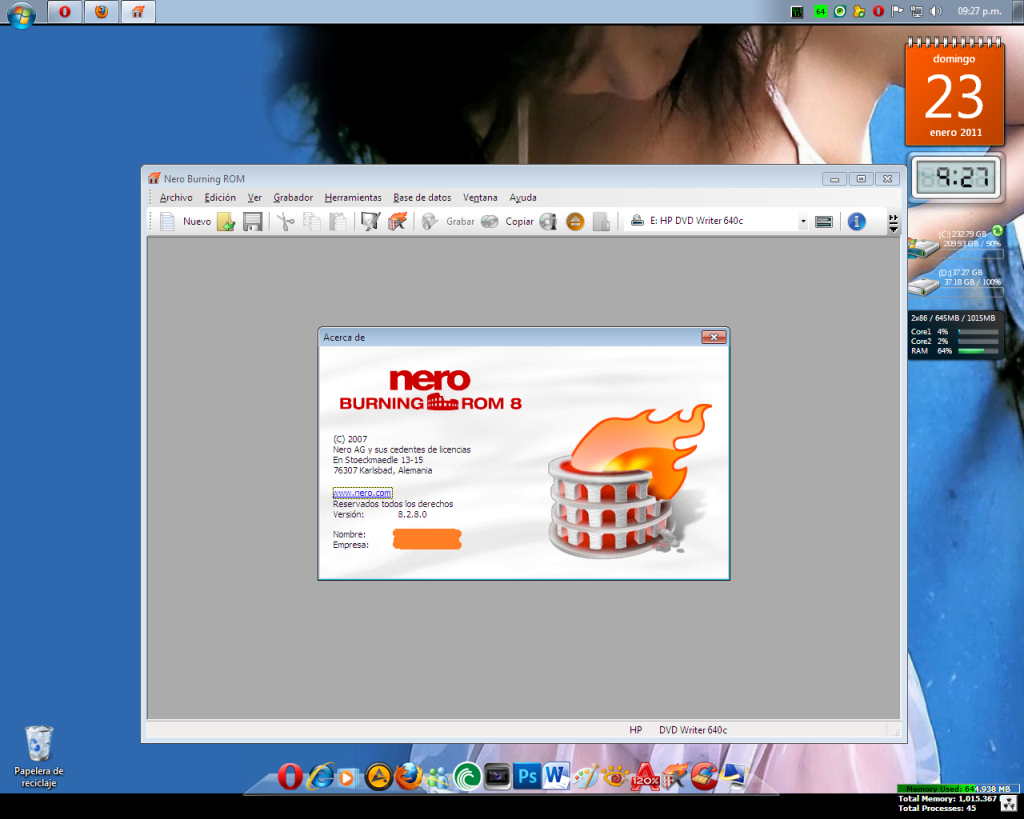This screenshot has height=819, width=1024.
Task: Click the digital clock gadget
Action: [955, 178]
